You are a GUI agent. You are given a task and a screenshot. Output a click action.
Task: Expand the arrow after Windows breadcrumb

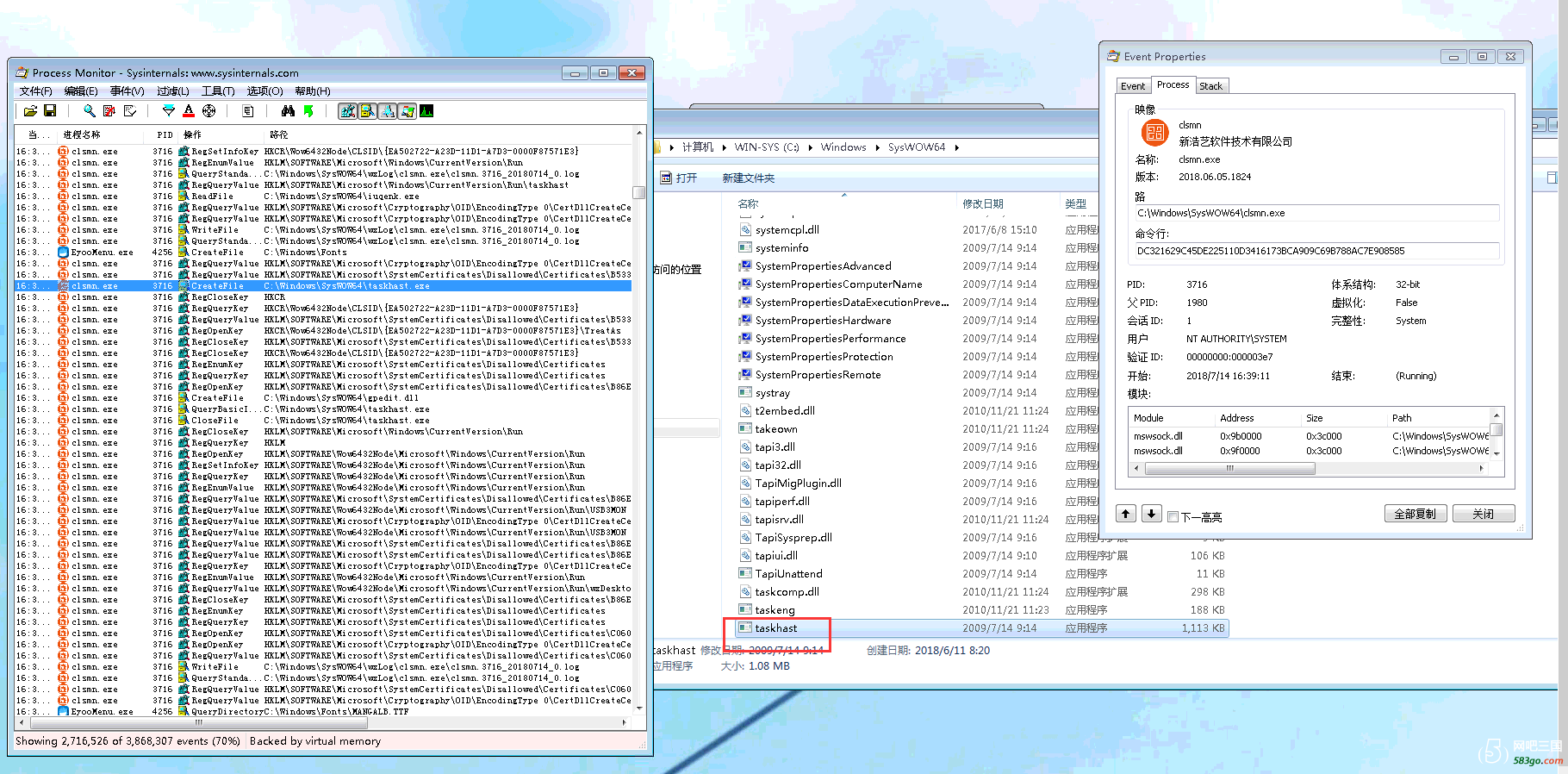click(877, 147)
